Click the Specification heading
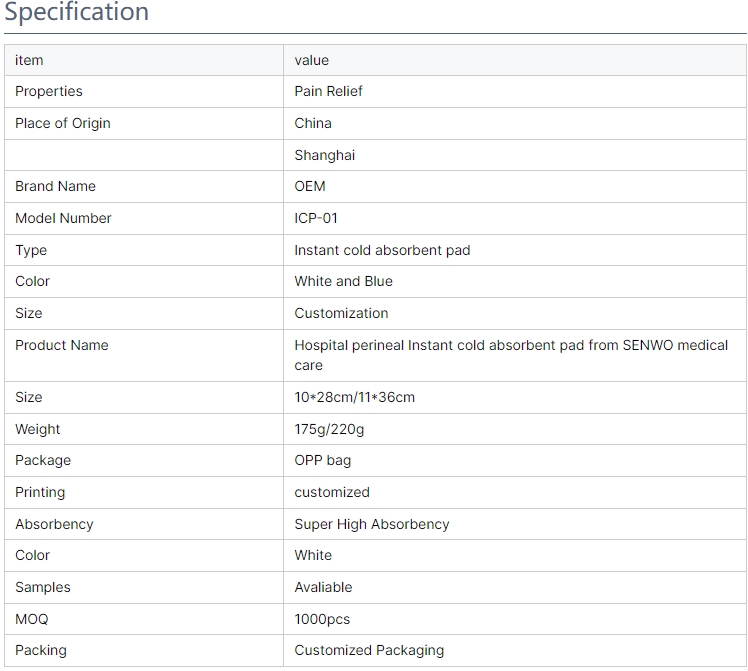 coord(76,11)
